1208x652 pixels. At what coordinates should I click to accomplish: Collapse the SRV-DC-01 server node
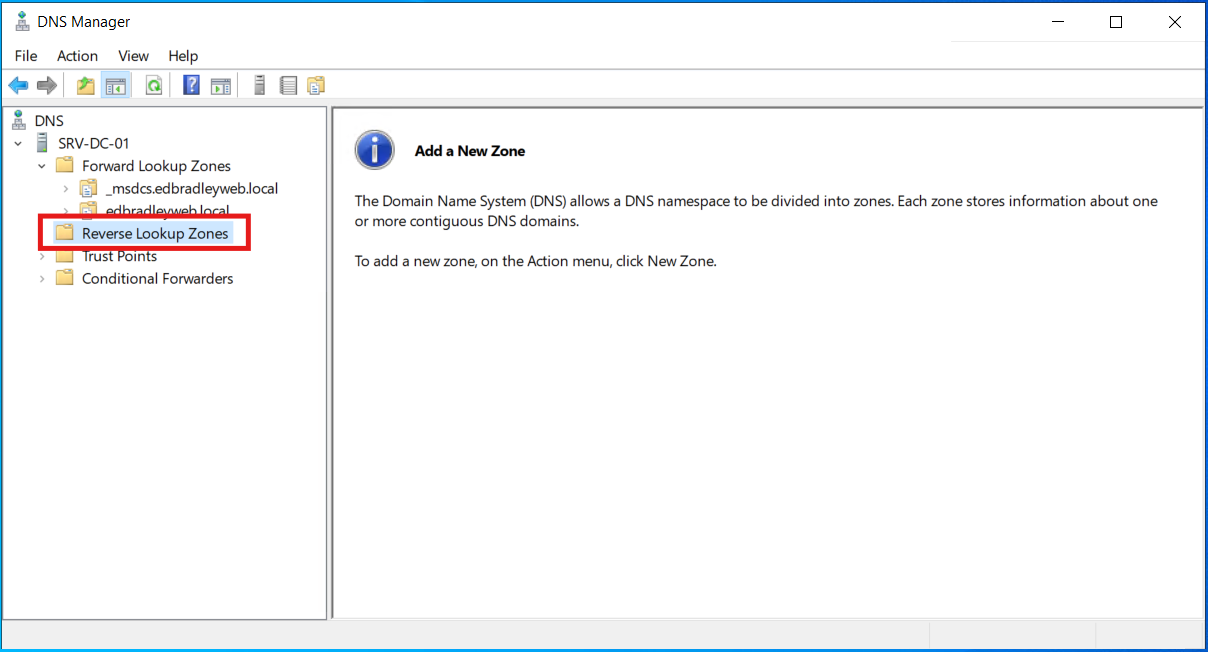(17, 142)
